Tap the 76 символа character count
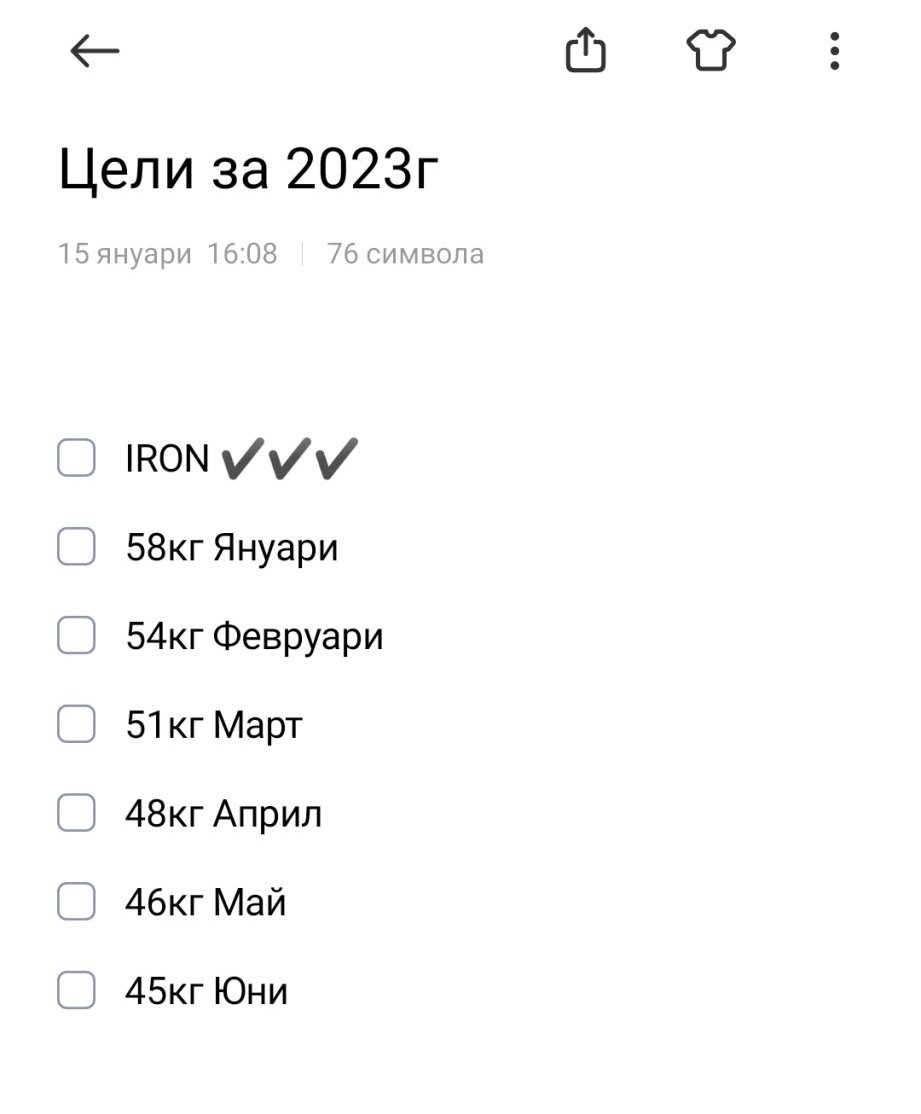The width and height of the screenshot is (921, 1114). coord(405,254)
